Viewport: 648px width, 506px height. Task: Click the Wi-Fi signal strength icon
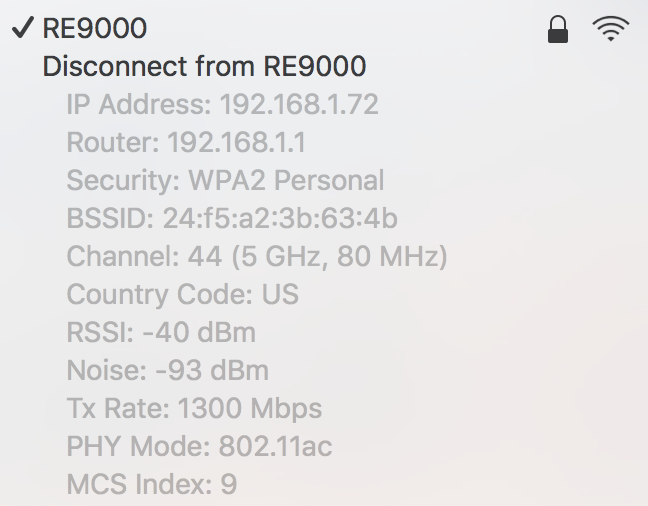(x=610, y=29)
